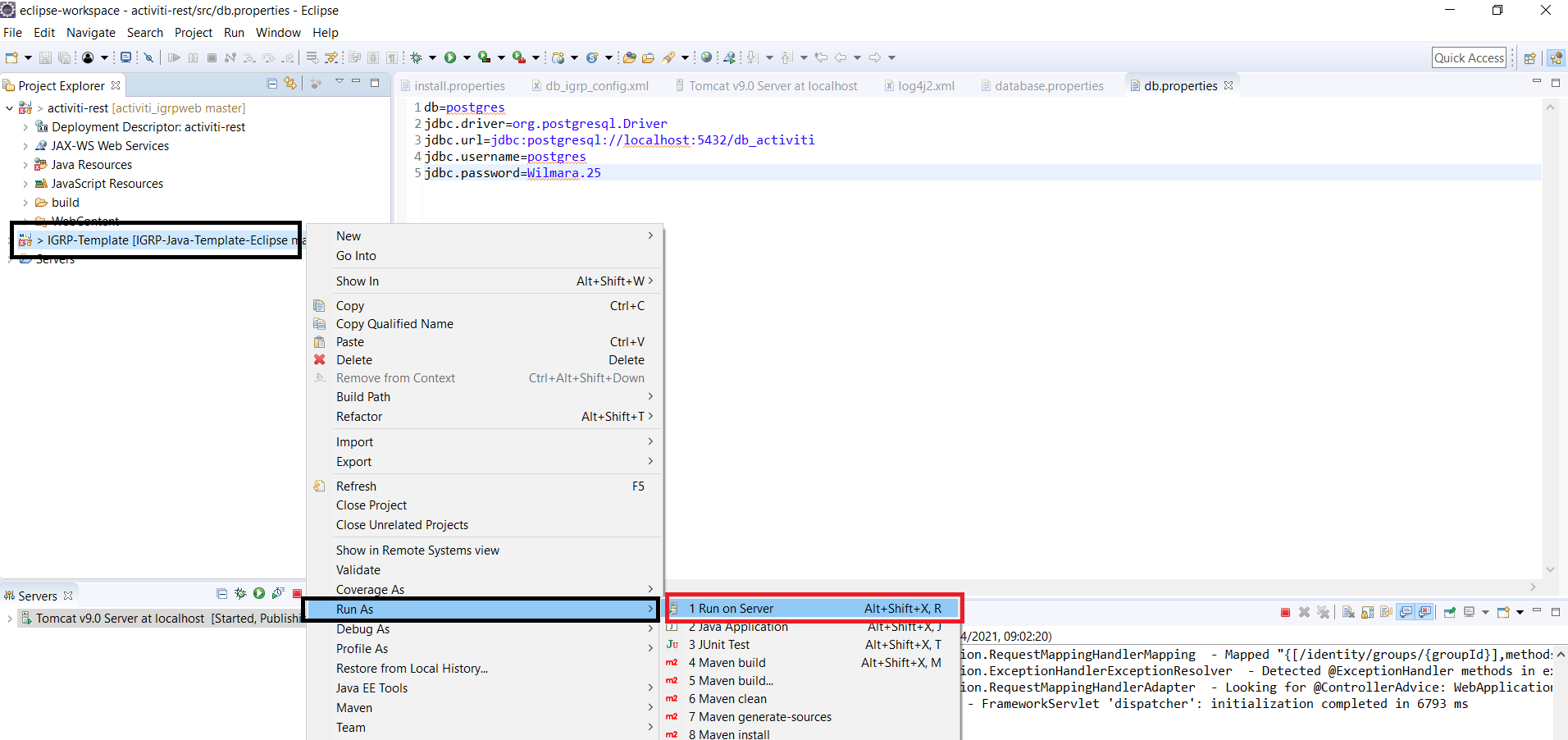The image size is (1568, 740).
Task: Open Project Explorer view menu arrow
Action: [x=339, y=81]
